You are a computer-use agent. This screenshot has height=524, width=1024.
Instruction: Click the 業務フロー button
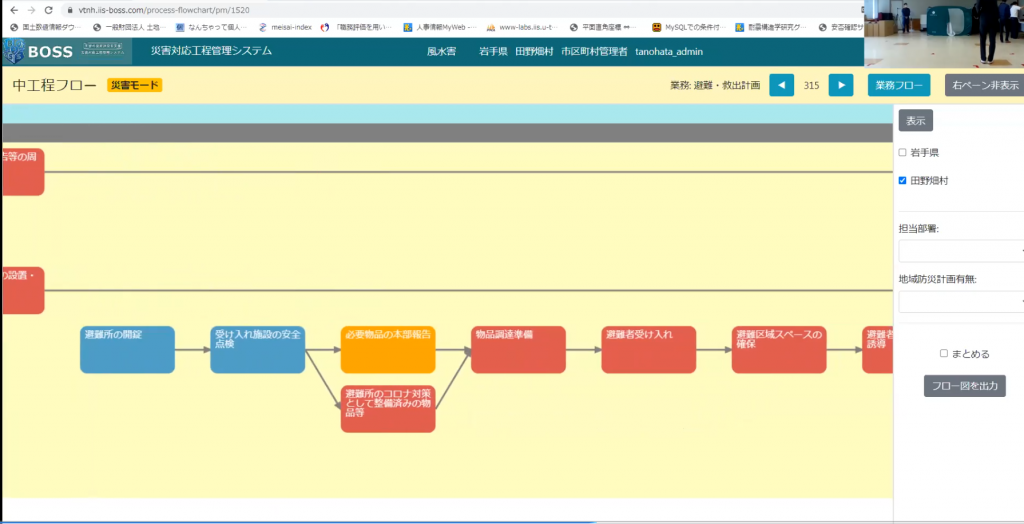[898, 86]
